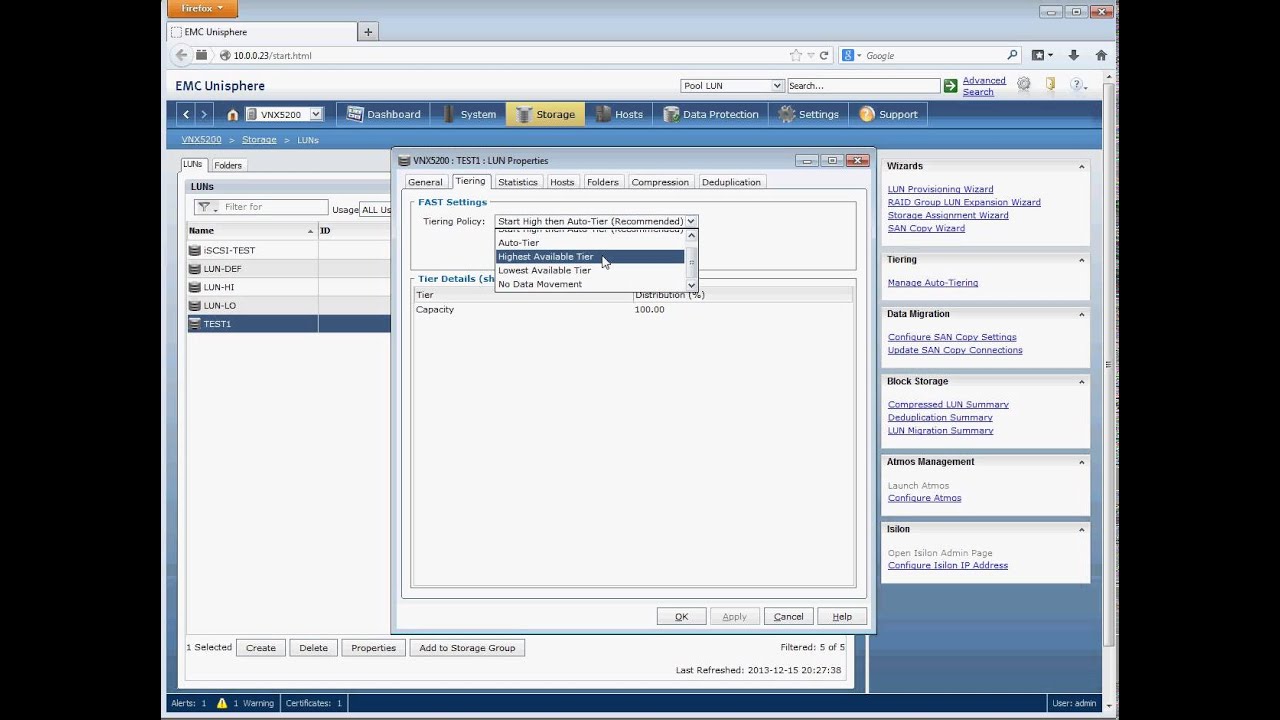
Task: Collapse the Wizards panel
Action: [x=1081, y=167]
